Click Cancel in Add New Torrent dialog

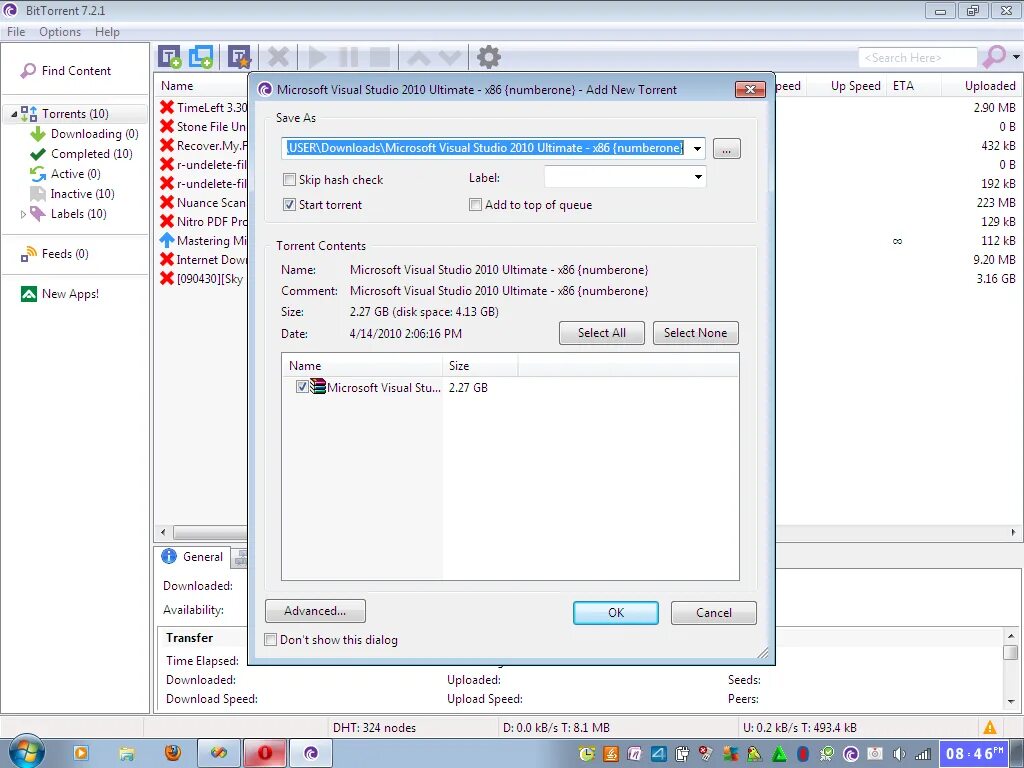(714, 613)
